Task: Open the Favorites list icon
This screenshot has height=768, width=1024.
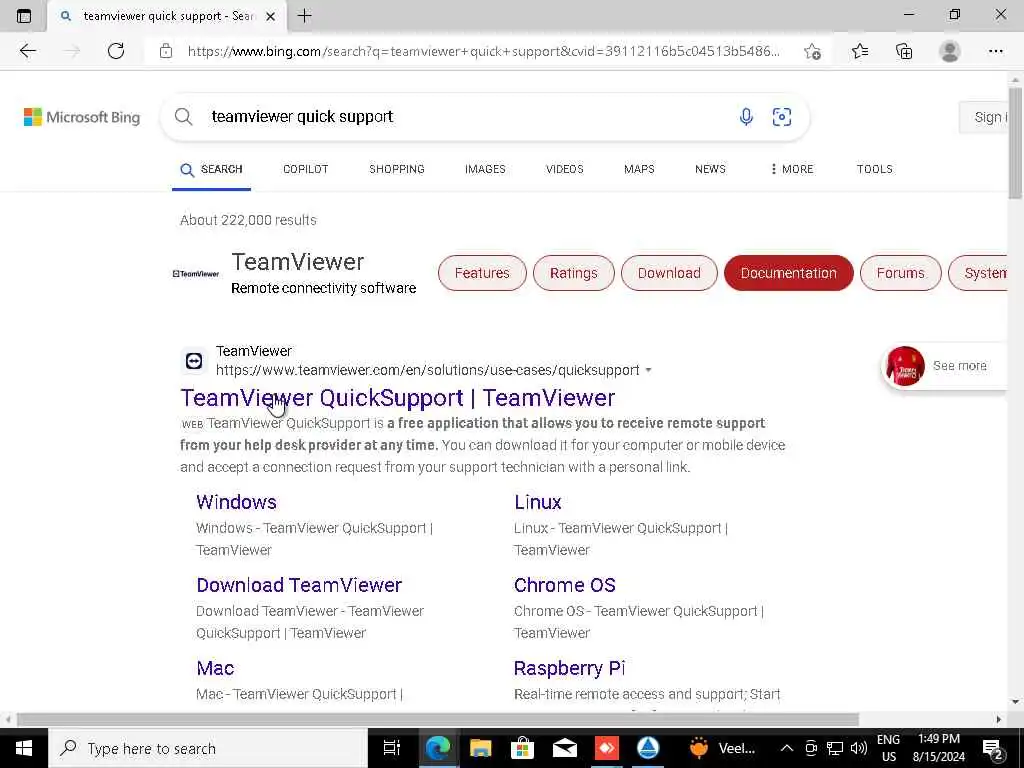Action: coord(860,51)
